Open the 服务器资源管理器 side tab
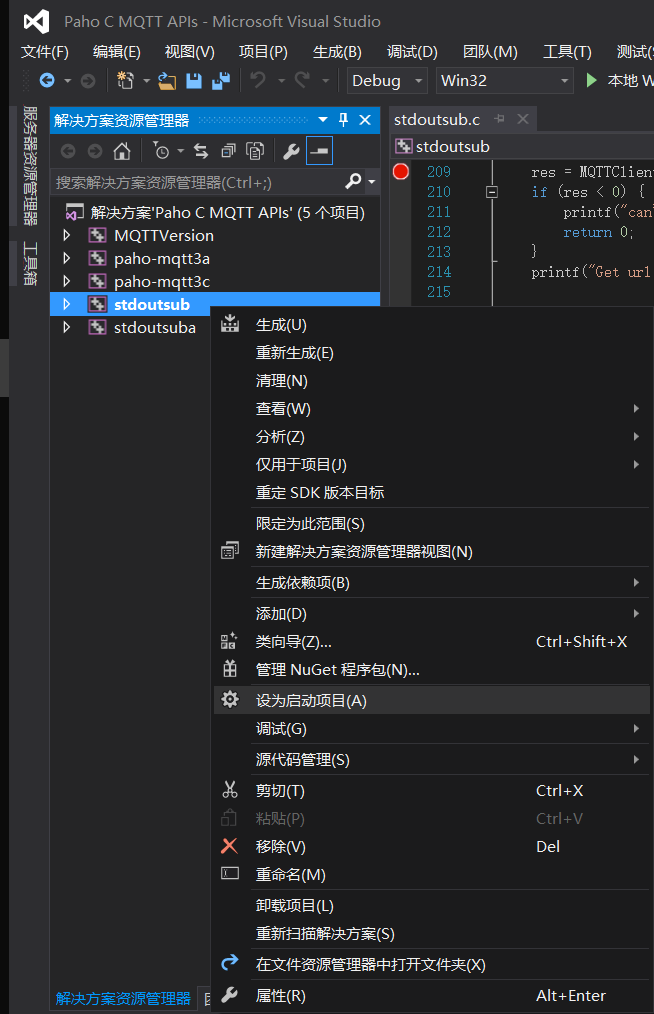The image size is (654, 1014). (x=30, y=166)
